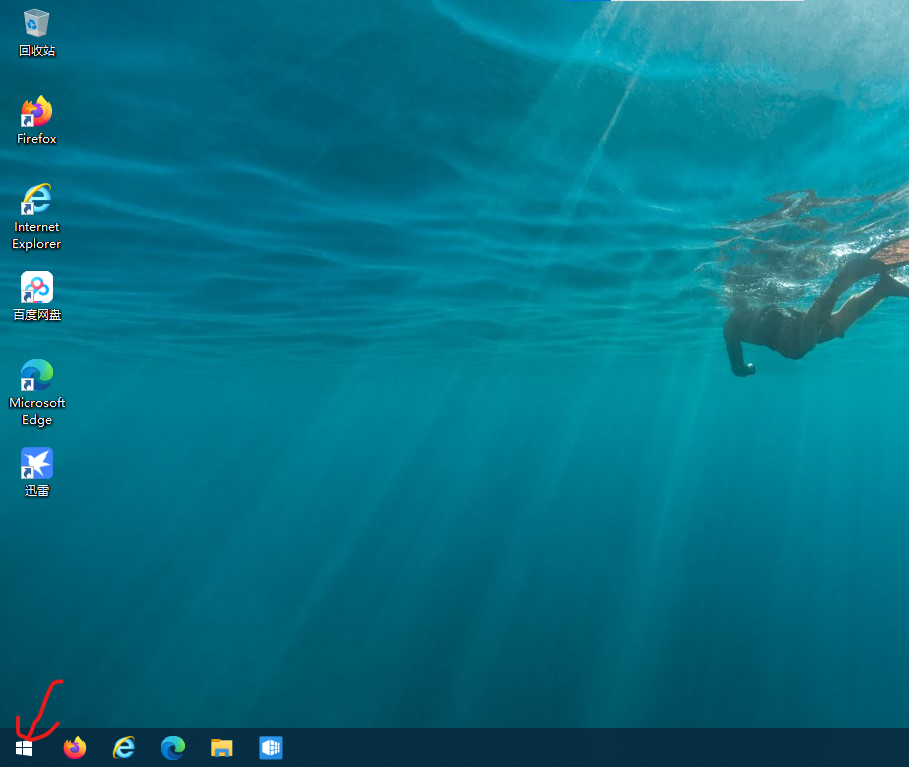This screenshot has width=909, height=767.
Task: Click the "迅雷" label text
Action: coord(37,491)
